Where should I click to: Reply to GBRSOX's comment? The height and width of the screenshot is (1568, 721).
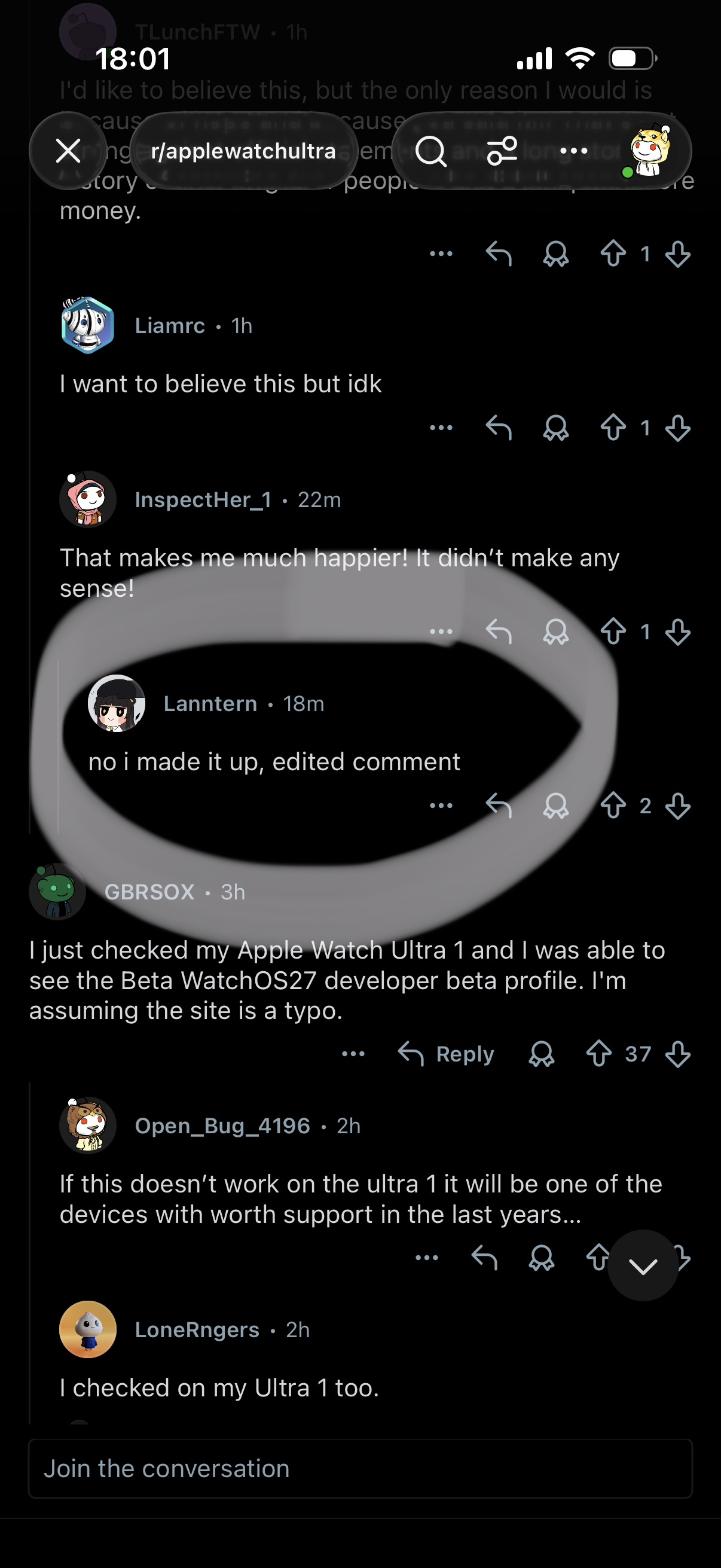[446, 1054]
